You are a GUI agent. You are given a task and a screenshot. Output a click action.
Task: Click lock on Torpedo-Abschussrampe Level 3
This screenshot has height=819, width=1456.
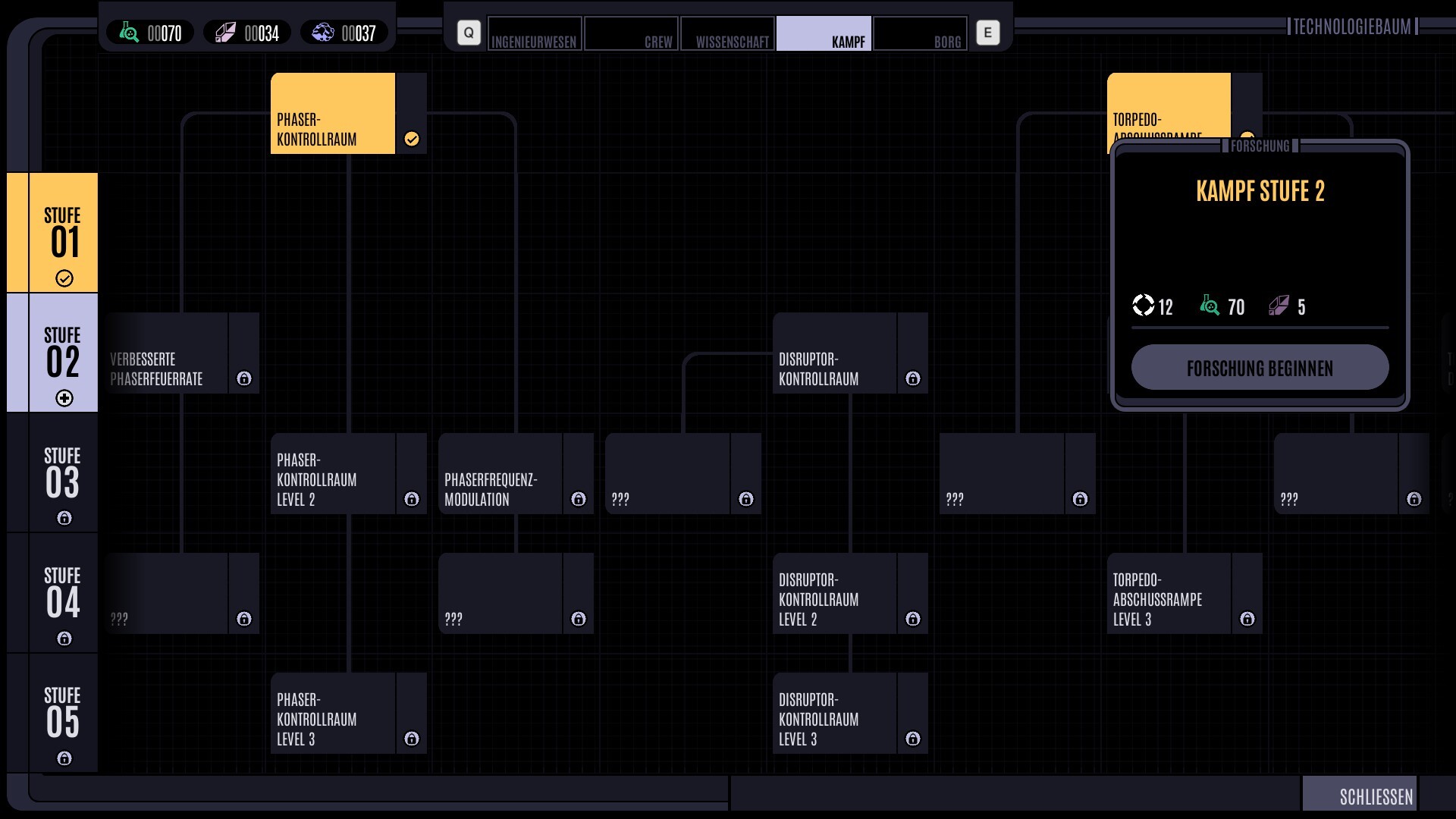click(x=1247, y=619)
